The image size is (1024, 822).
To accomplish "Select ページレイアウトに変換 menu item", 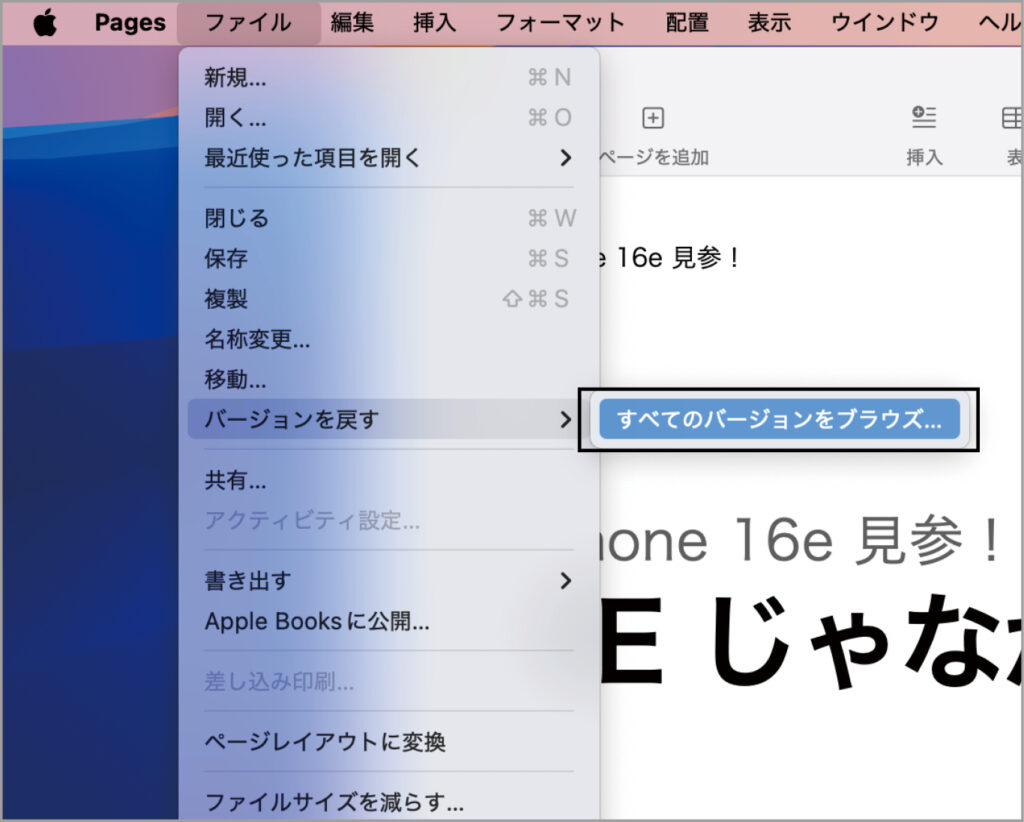I will pyautogui.click(x=389, y=742).
